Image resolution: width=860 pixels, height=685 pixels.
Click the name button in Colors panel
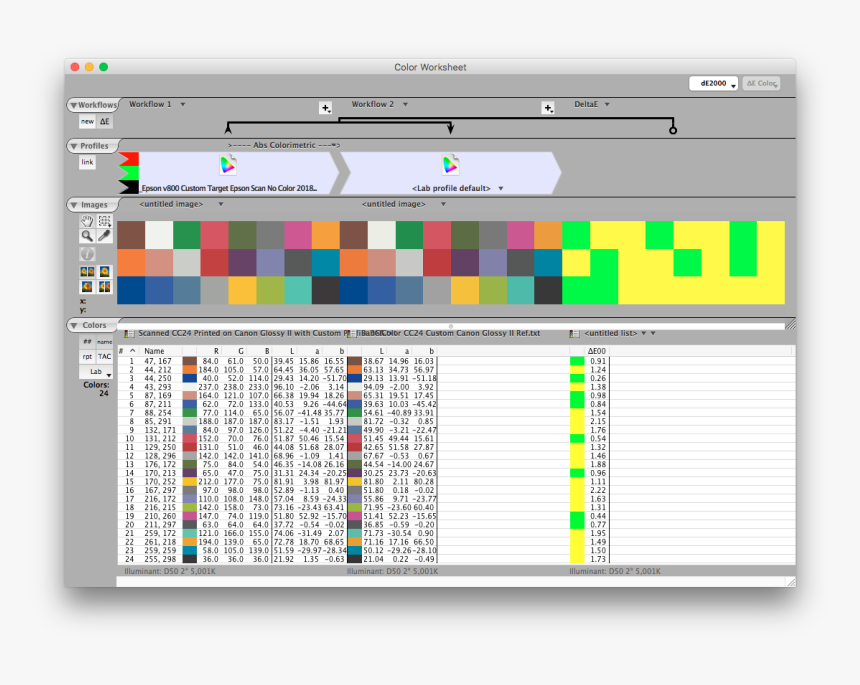click(x=104, y=341)
